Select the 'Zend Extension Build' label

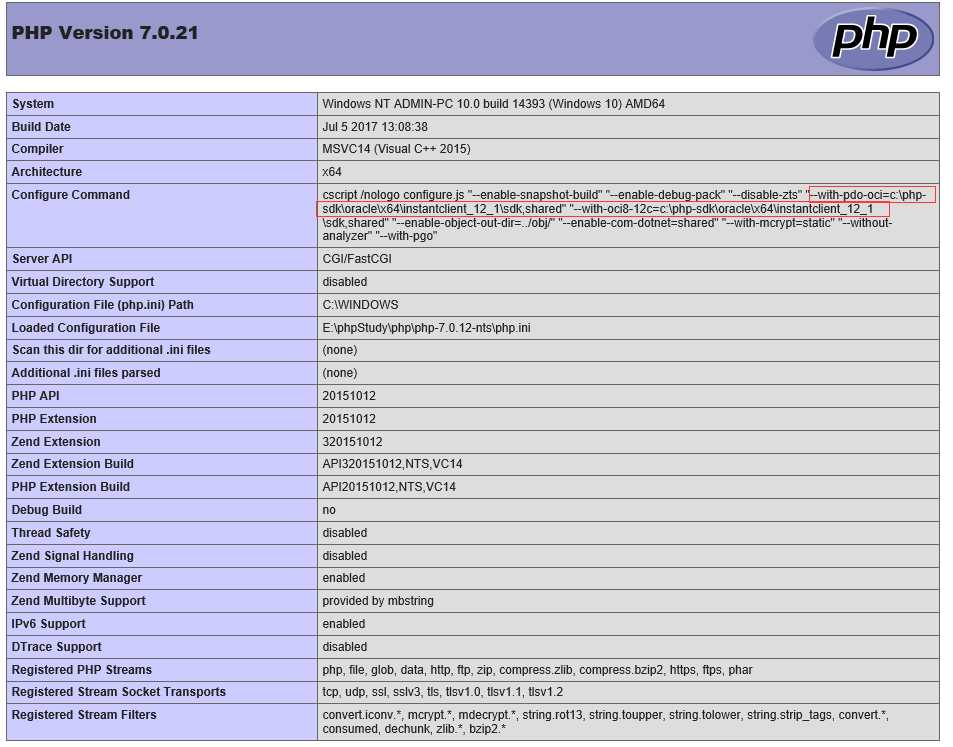72,464
